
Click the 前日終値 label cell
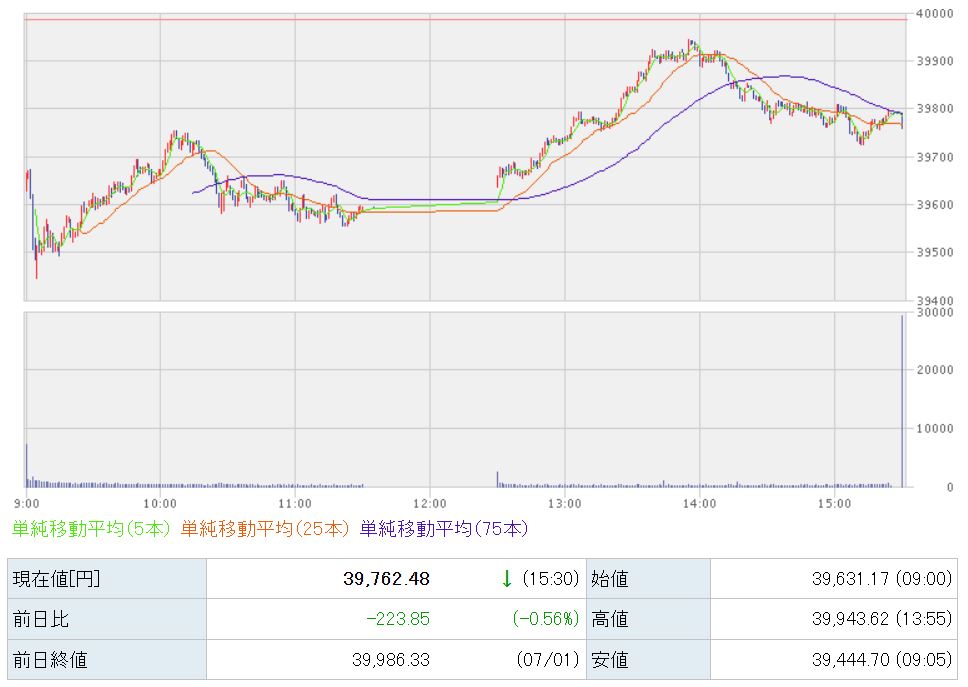pyautogui.click(x=107, y=660)
